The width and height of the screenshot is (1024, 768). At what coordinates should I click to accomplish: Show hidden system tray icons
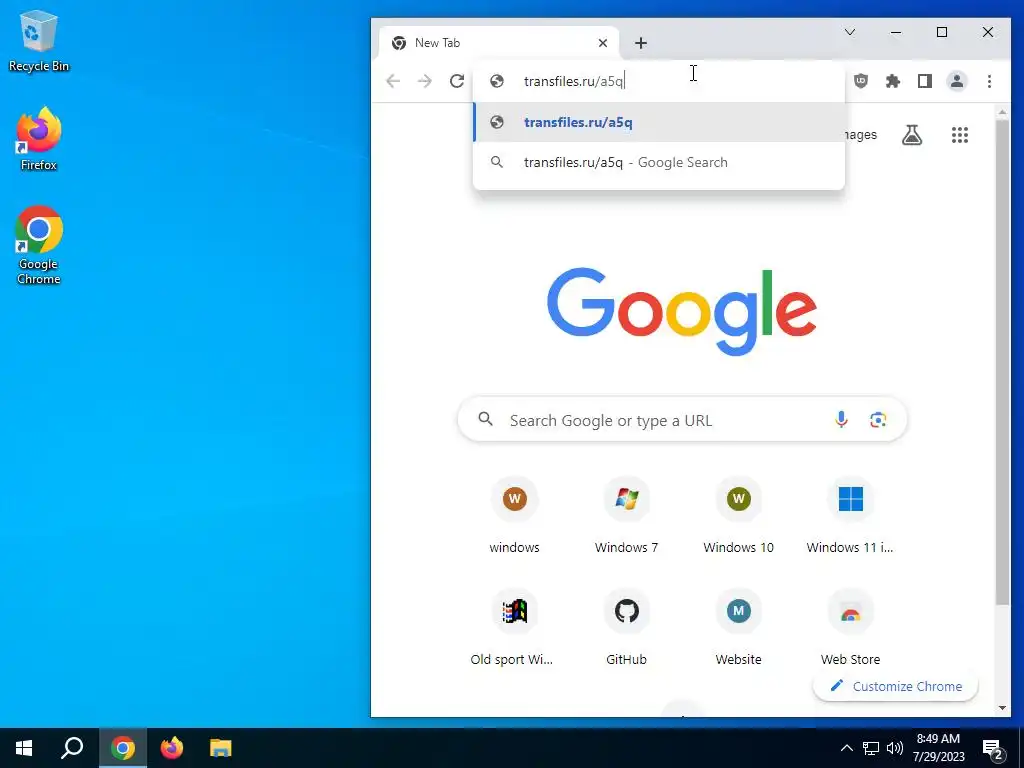tap(846, 748)
